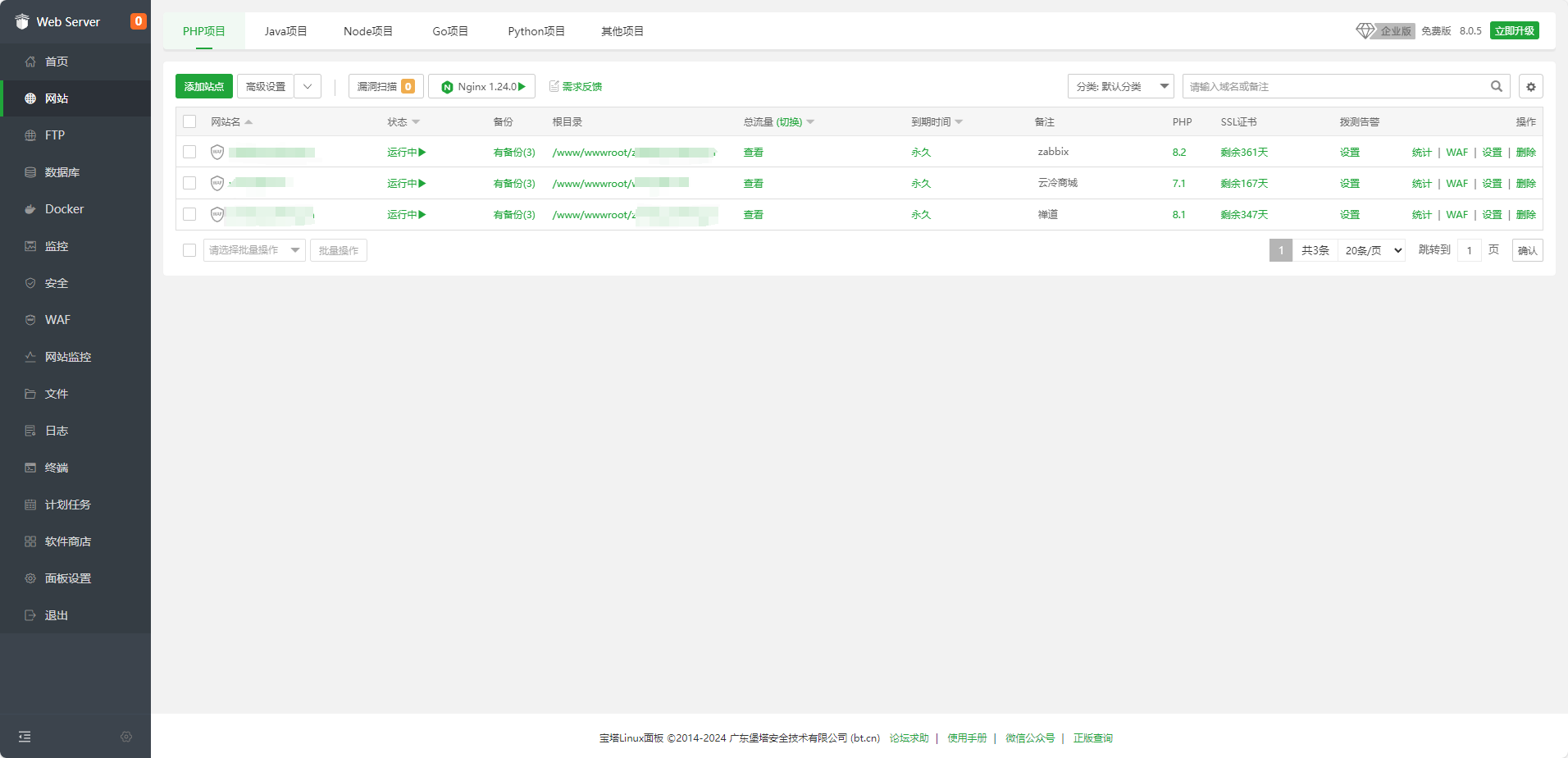The height and width of the screenshot is (758, 1568).
Task: Click the 立即升级 upgrade button
Action: pyautogui.click(x=1514, y=30)
